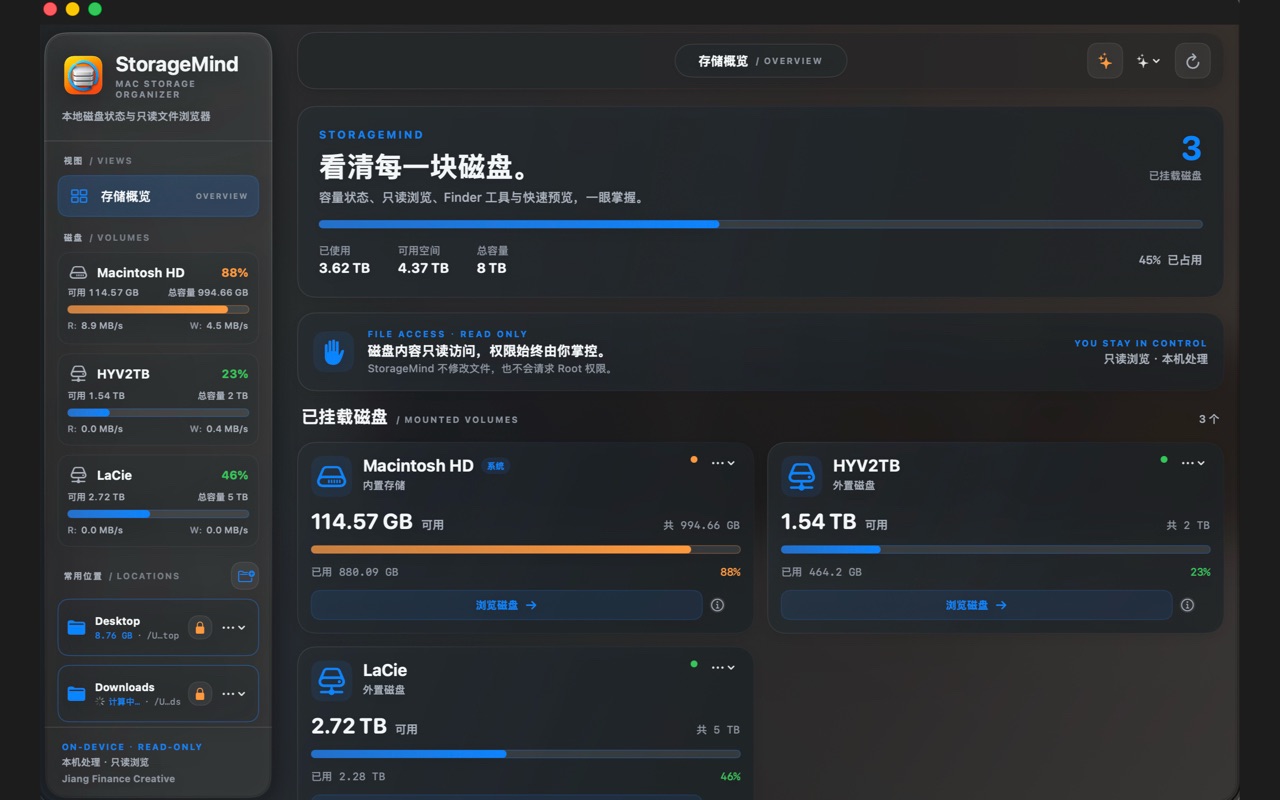Image resolution: width=1280 pixels, height=800 pixels.
Task: Click the "Jiang Finance Creative" text in the sidebar footer
Action: point(118,779)
